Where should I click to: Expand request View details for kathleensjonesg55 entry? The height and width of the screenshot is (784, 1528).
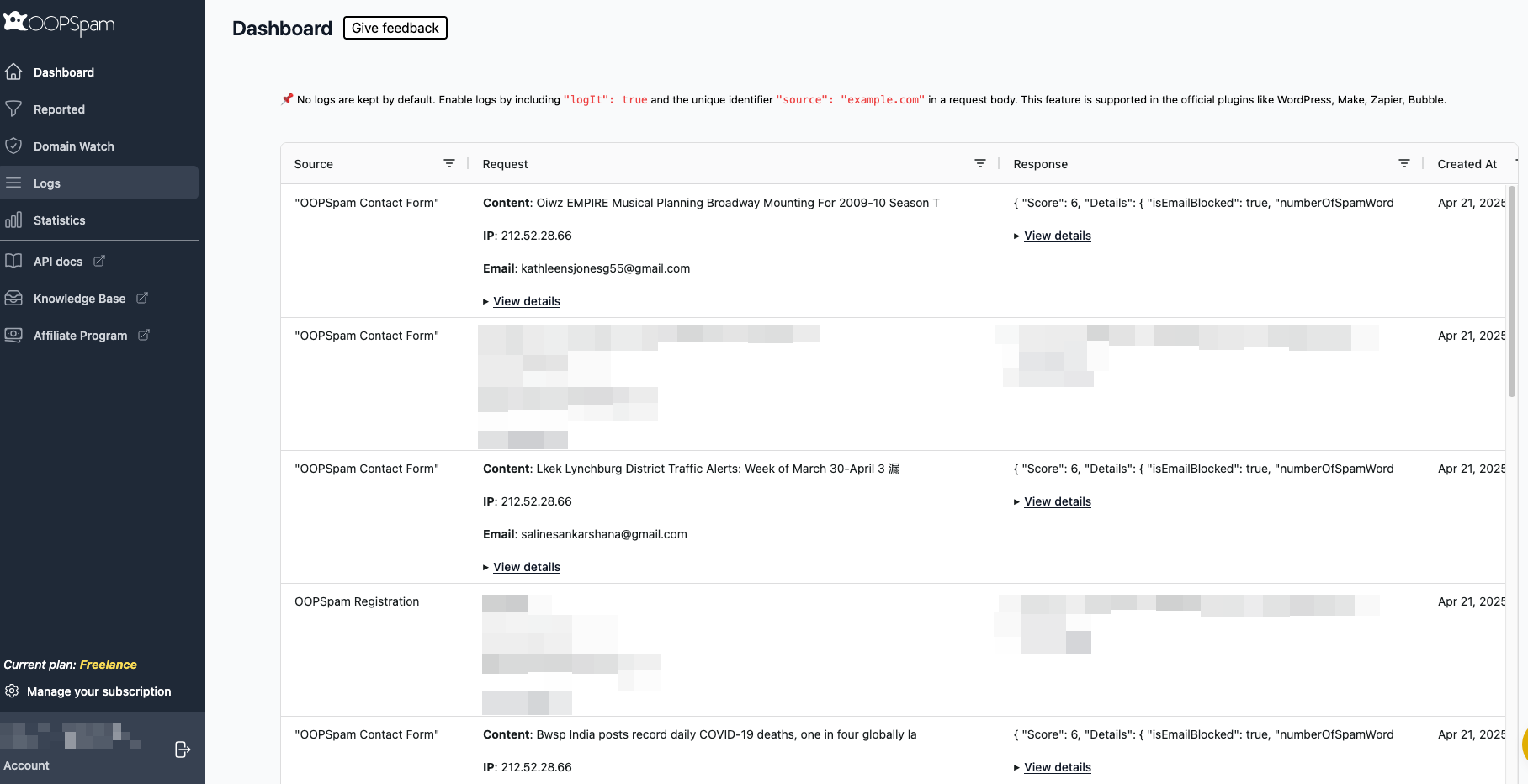[x=527, y=301]
